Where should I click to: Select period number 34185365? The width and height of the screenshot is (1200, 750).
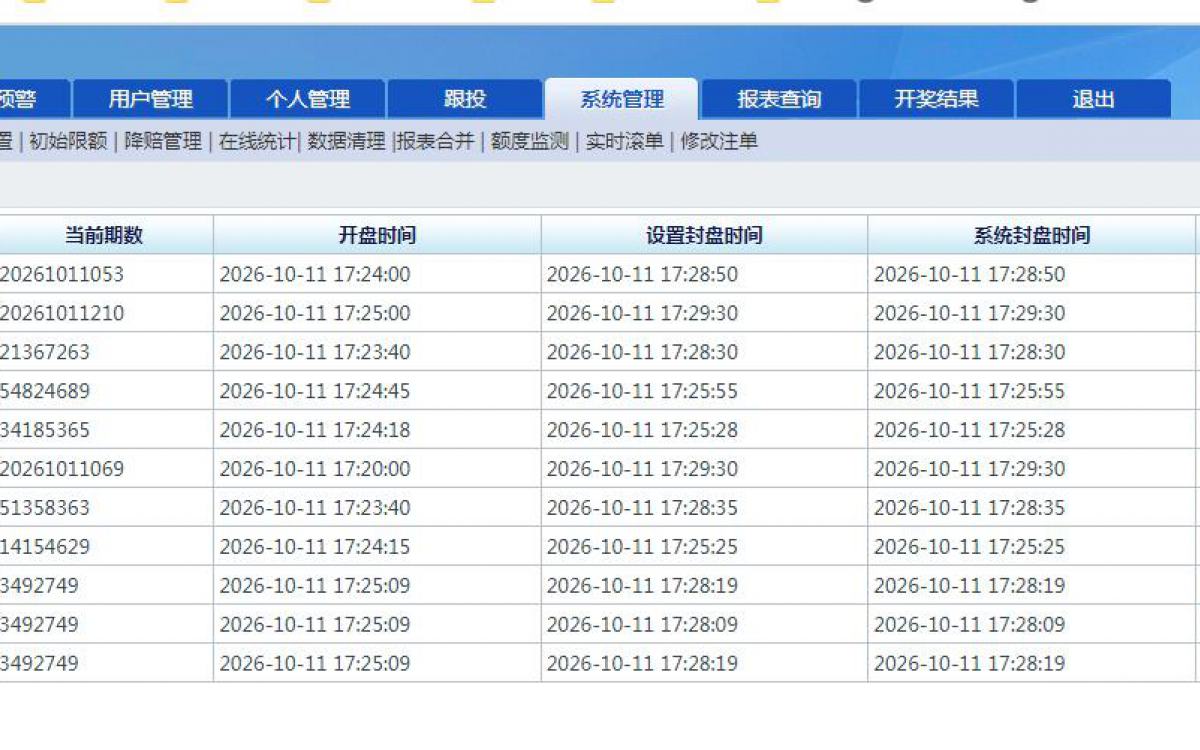45,430
